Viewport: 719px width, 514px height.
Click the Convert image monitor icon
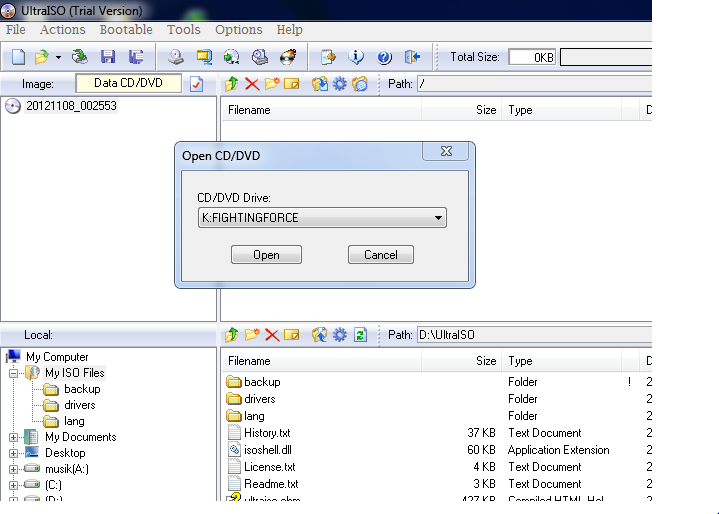204,57
